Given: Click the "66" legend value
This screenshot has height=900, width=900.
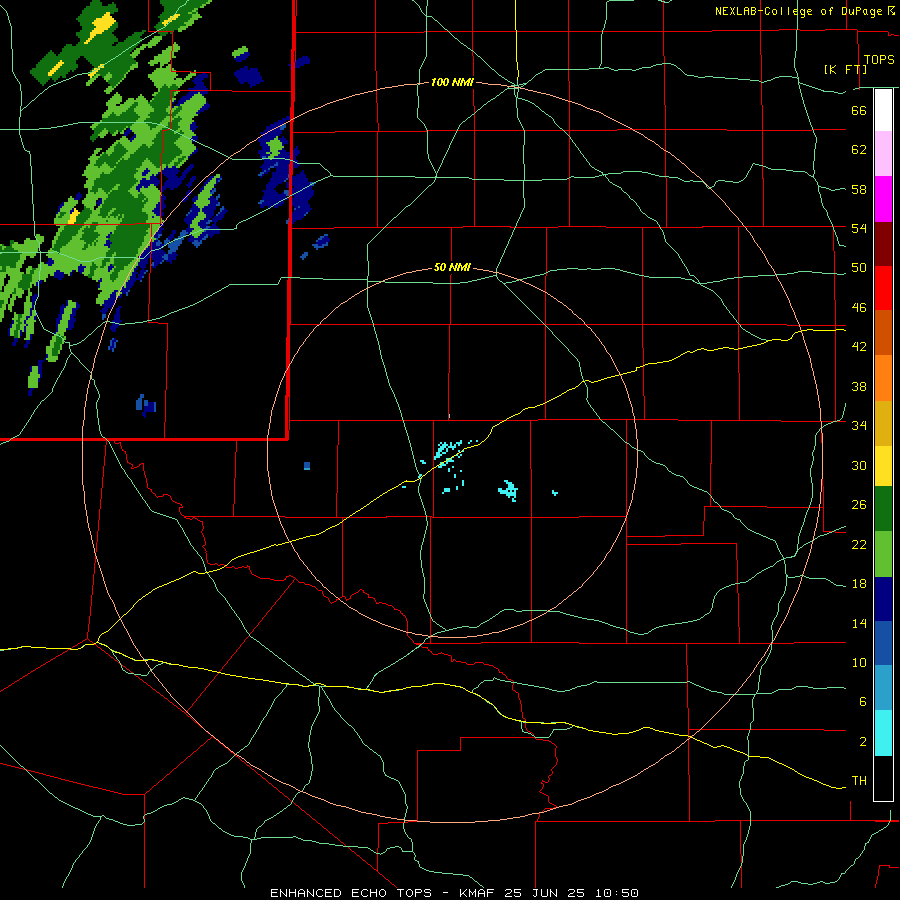Looking at the screenshot, I should (x=859, y=110).
